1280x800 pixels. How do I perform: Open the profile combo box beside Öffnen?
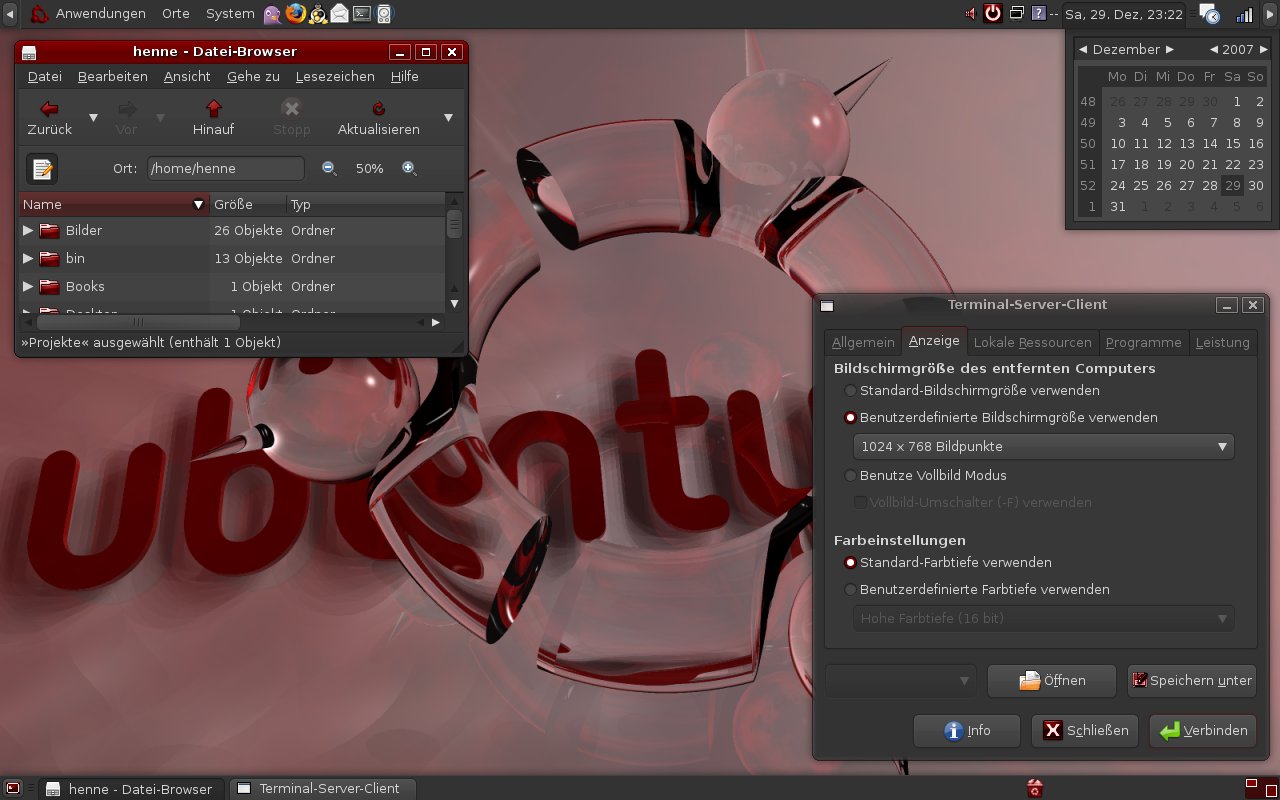point(901,681)
